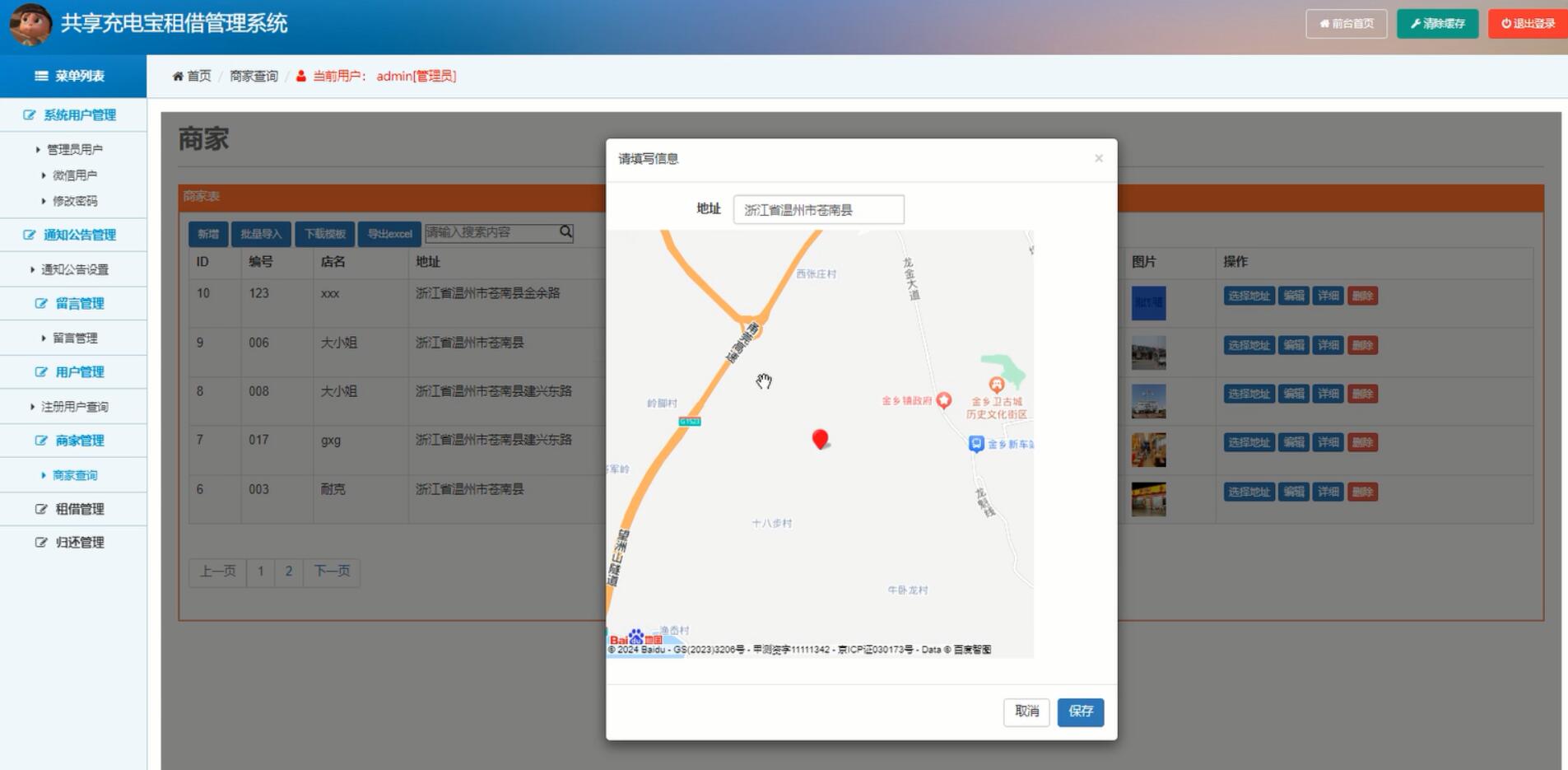
Task: Click the 新增 button above the table
Action: pyautogui.click(x=207, y=233)
